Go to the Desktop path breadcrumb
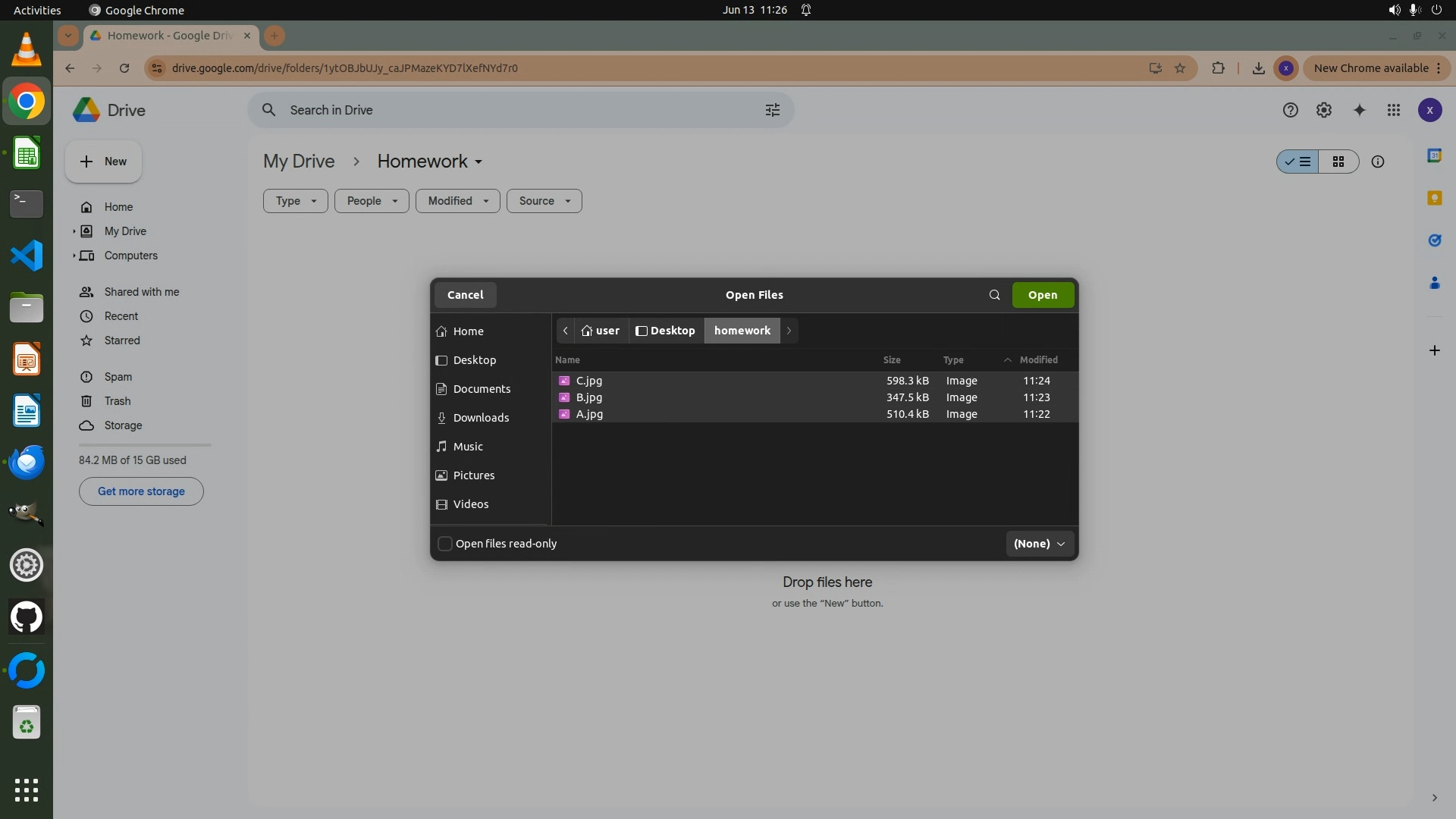1456x819 pixels. click(665, 331)
